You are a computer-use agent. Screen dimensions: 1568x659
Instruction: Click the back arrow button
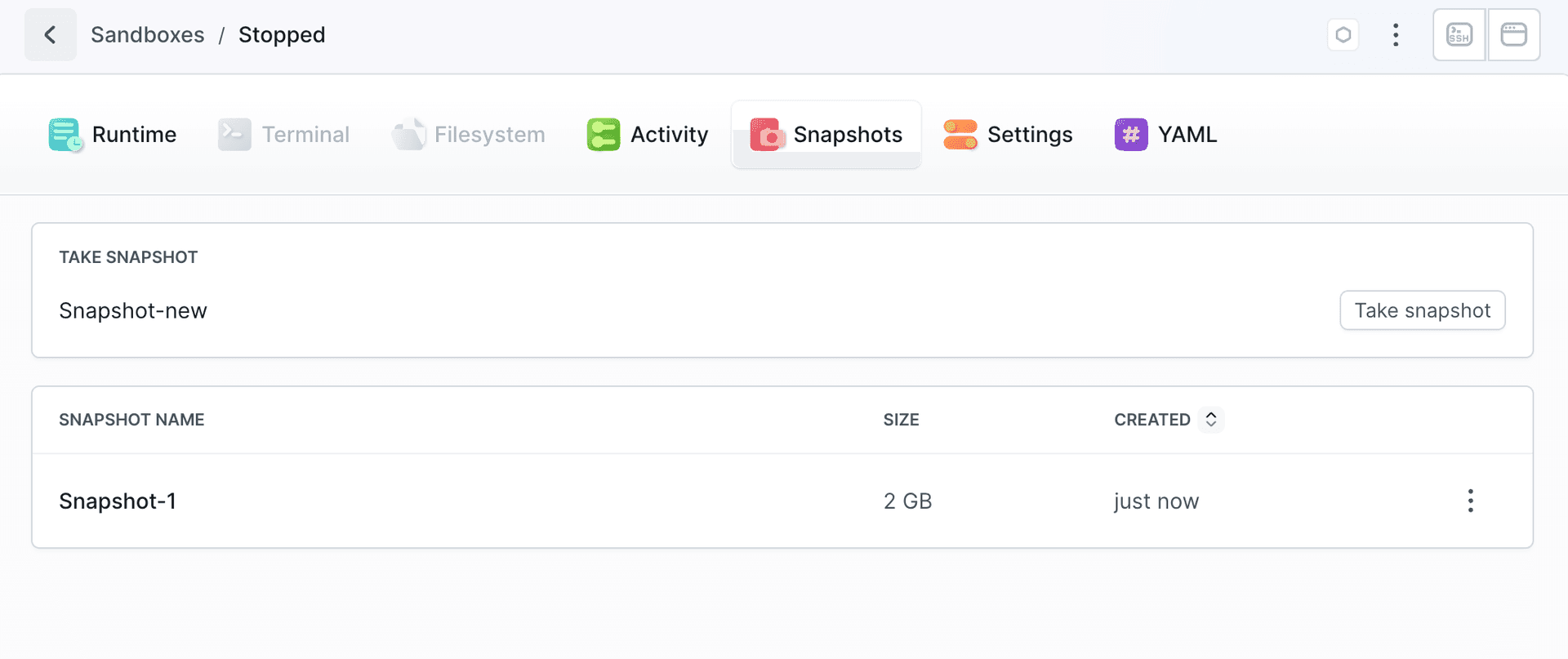tap(50, 35)
